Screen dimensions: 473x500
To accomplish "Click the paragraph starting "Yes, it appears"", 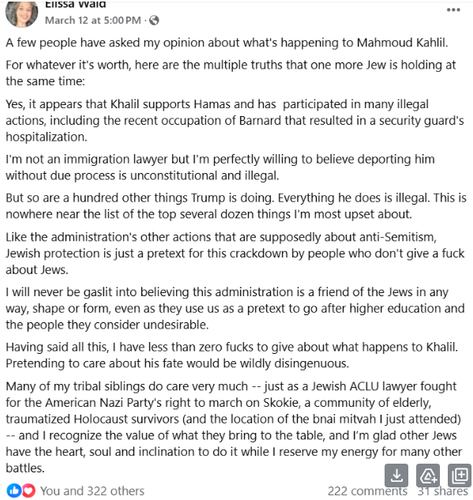I will tap(235, 120).
